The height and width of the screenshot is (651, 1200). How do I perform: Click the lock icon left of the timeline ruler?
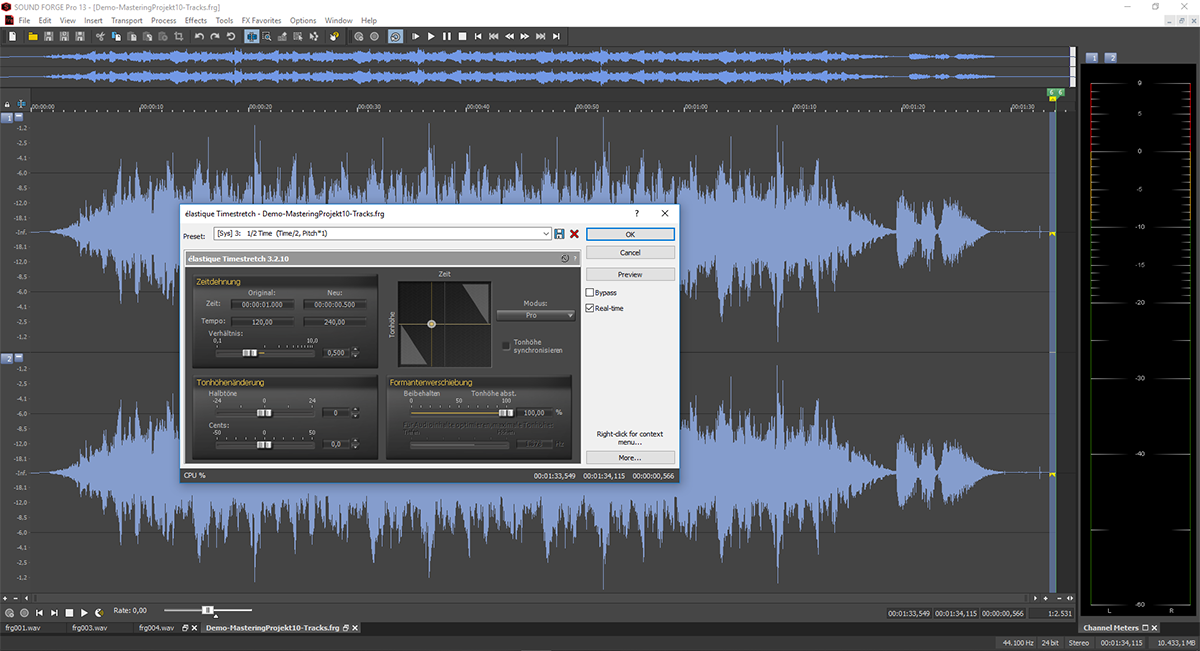coord(7,104)
